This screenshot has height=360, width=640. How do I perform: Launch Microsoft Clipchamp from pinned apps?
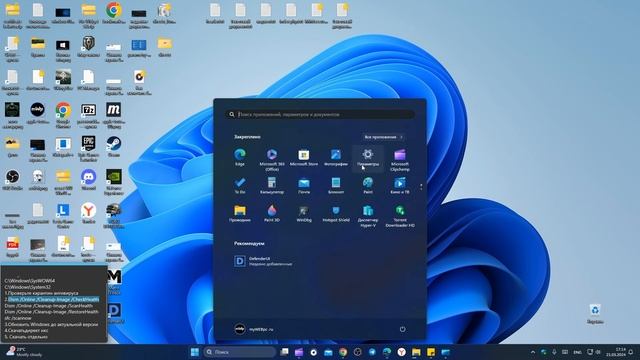click(400, 160)
